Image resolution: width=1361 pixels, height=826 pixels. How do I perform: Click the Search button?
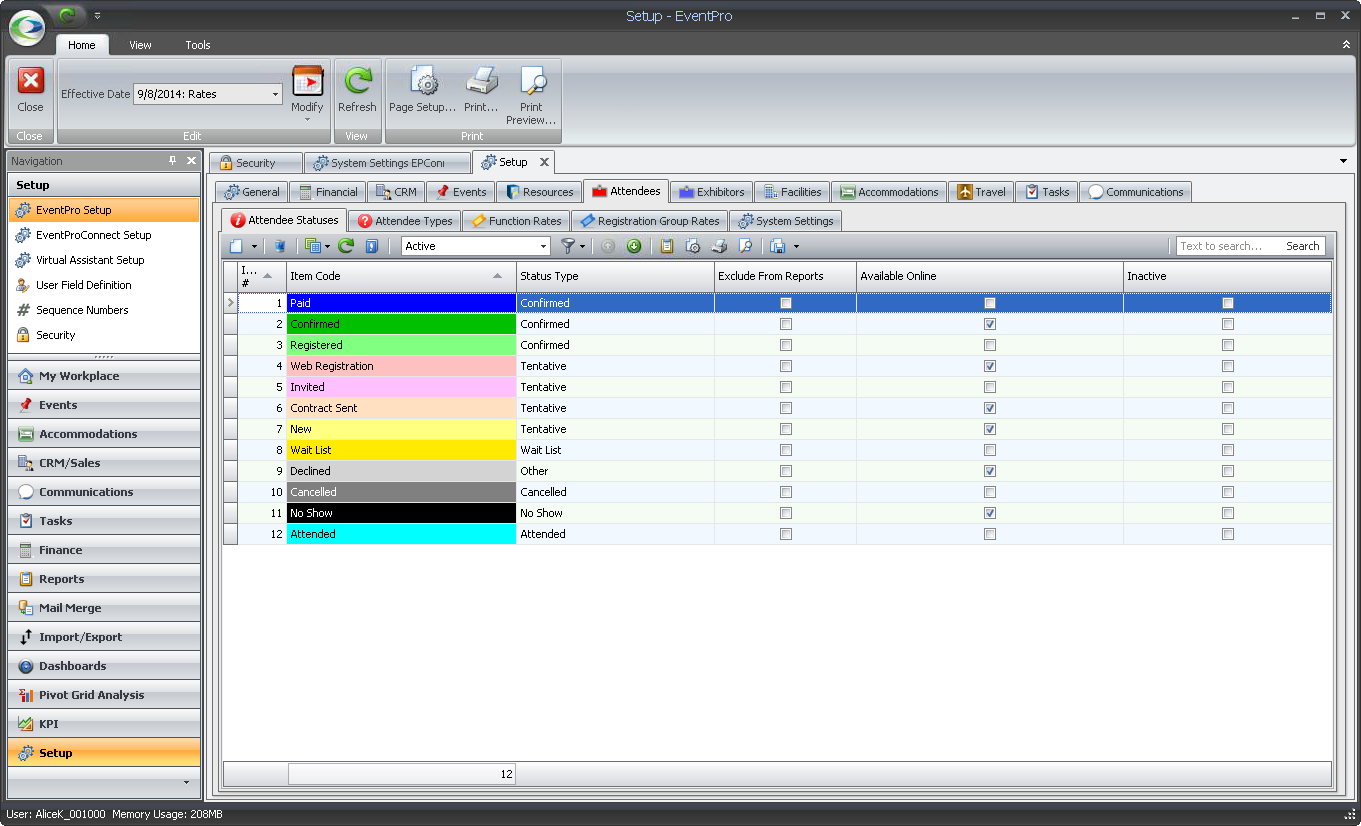pos(1302,246)
